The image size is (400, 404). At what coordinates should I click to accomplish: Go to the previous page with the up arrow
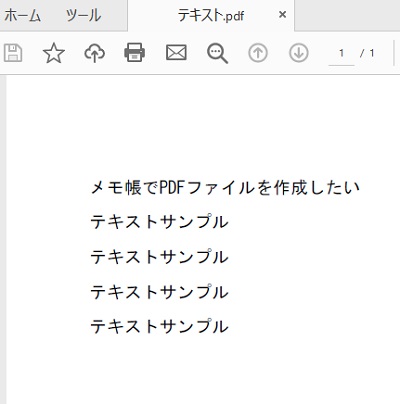tap(258, 53)
